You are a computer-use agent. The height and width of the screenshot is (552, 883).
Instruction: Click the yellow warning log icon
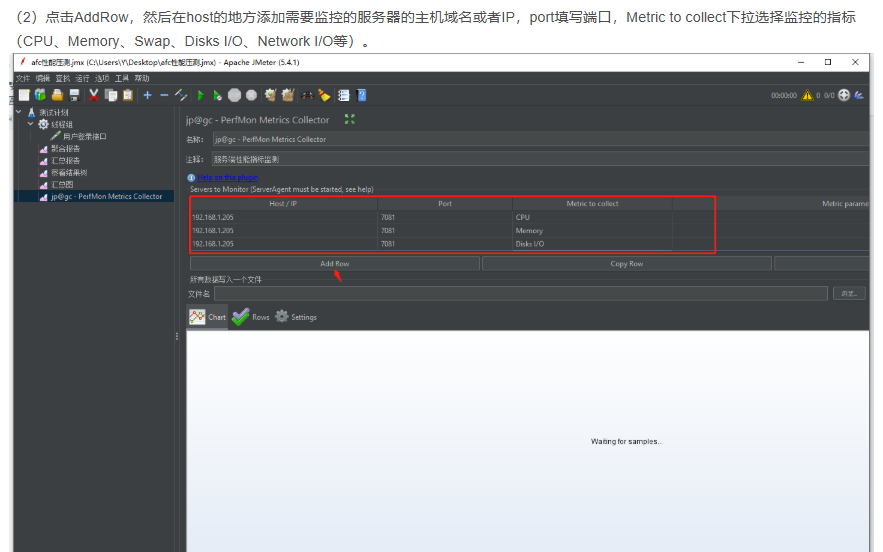[x=808, y=95]
